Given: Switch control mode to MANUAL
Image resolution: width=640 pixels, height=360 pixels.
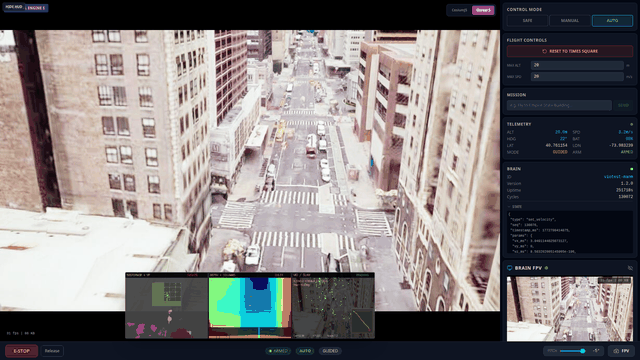Looking at the screenshot, I should tap(569, 20).
